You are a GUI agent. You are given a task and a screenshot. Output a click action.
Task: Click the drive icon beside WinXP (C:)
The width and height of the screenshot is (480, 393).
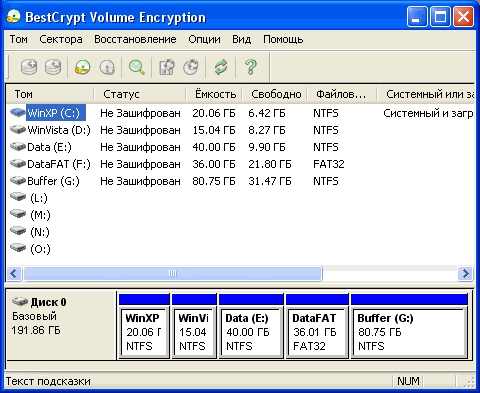(x=18, y=112)
